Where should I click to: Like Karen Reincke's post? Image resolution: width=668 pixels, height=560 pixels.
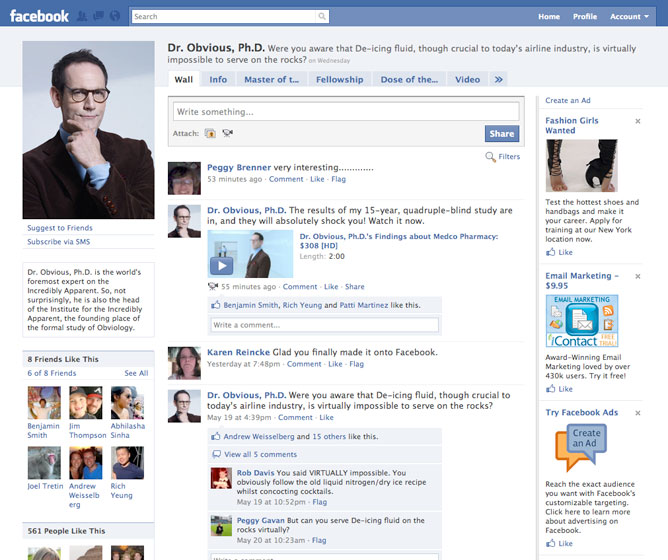click(335, 364)
